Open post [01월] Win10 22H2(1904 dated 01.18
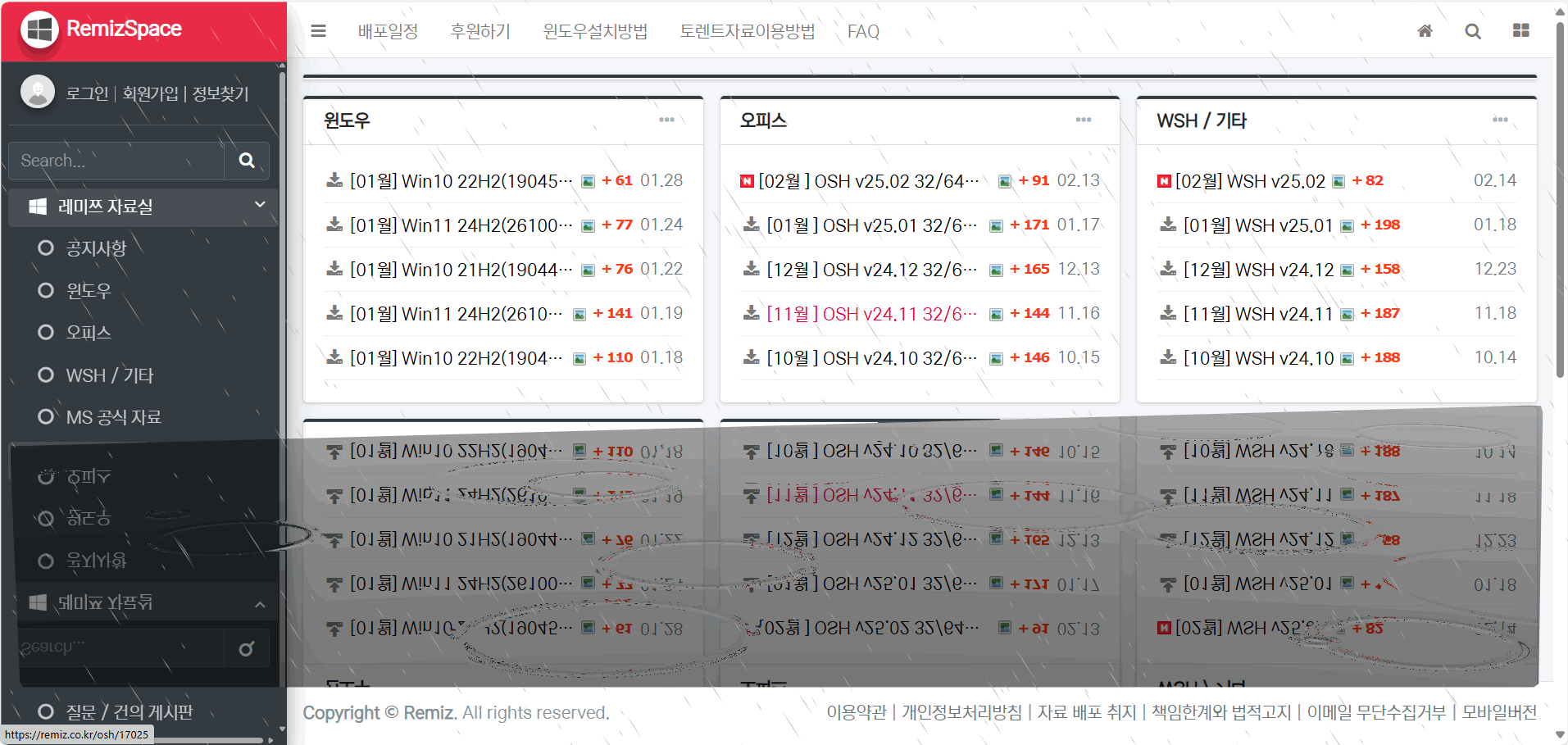1568x745 pixels. [x=456, y=358]
